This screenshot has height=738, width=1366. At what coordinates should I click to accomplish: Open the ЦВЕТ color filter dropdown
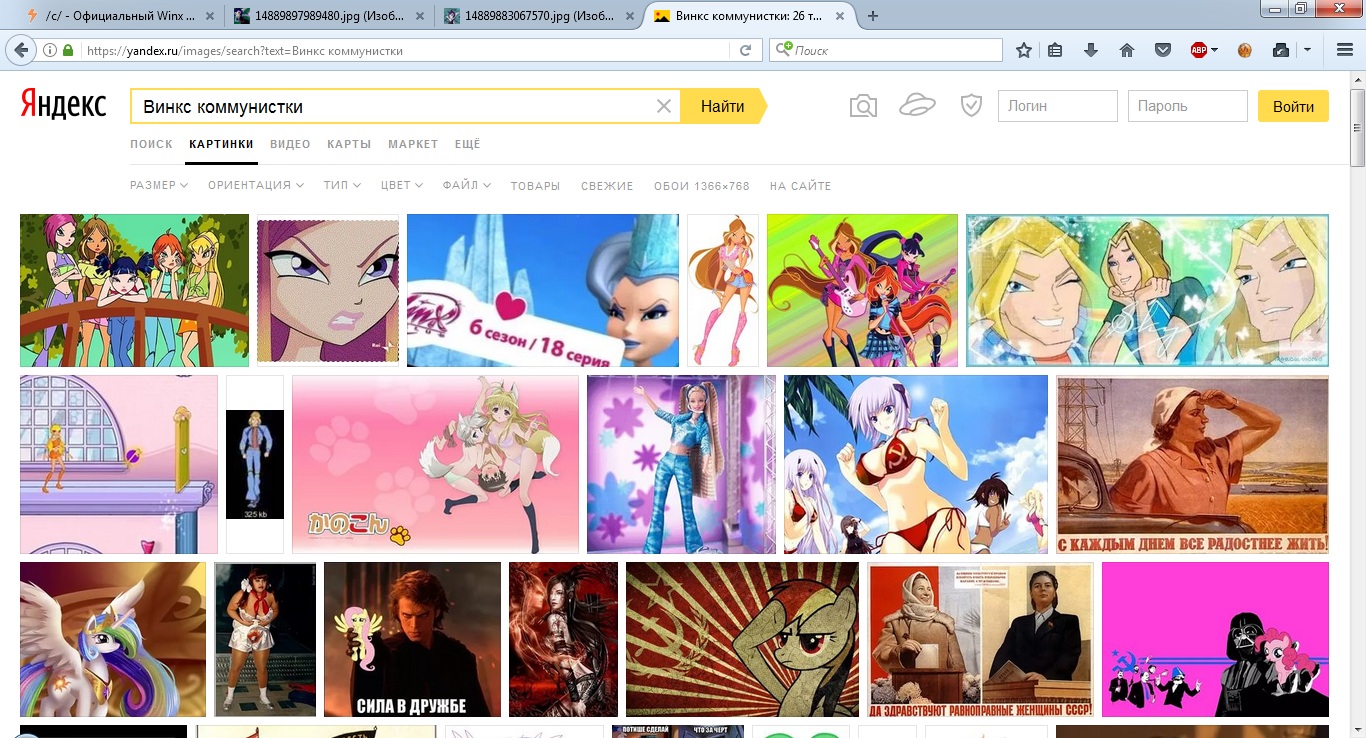coord(401,186)
